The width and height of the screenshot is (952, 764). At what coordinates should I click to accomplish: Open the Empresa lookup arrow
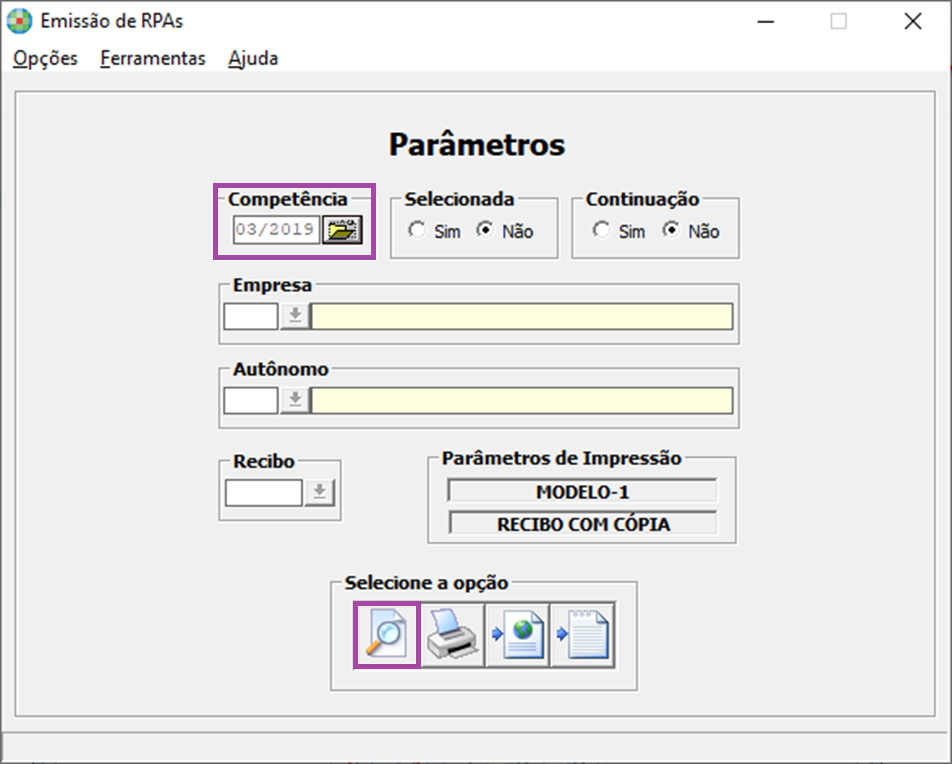[x=295, y=316]
